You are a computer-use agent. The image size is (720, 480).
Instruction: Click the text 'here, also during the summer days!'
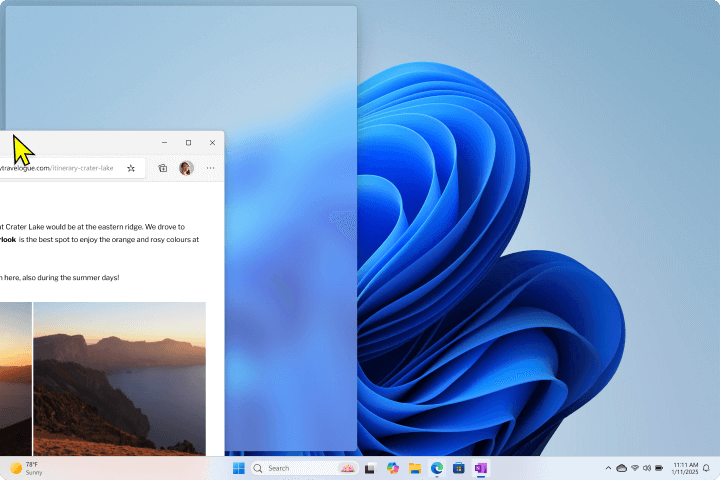point(62,277)
